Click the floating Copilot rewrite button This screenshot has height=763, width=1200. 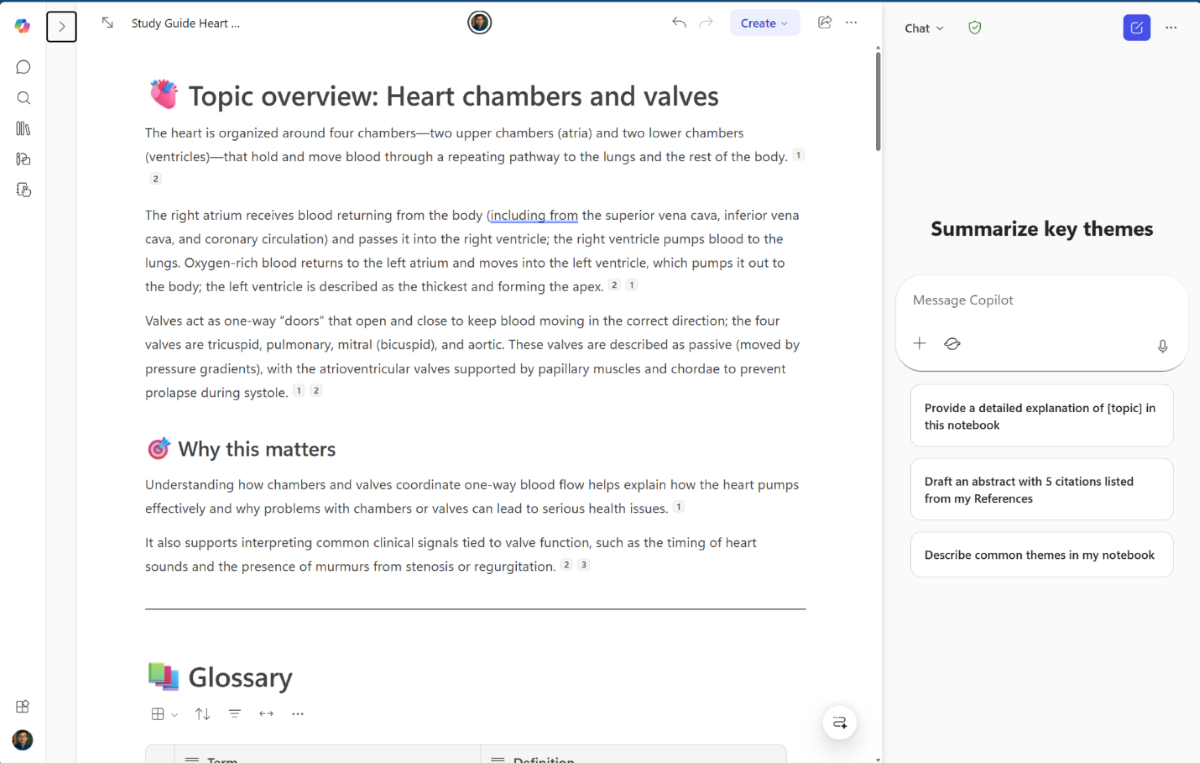[x=840, y=722]
